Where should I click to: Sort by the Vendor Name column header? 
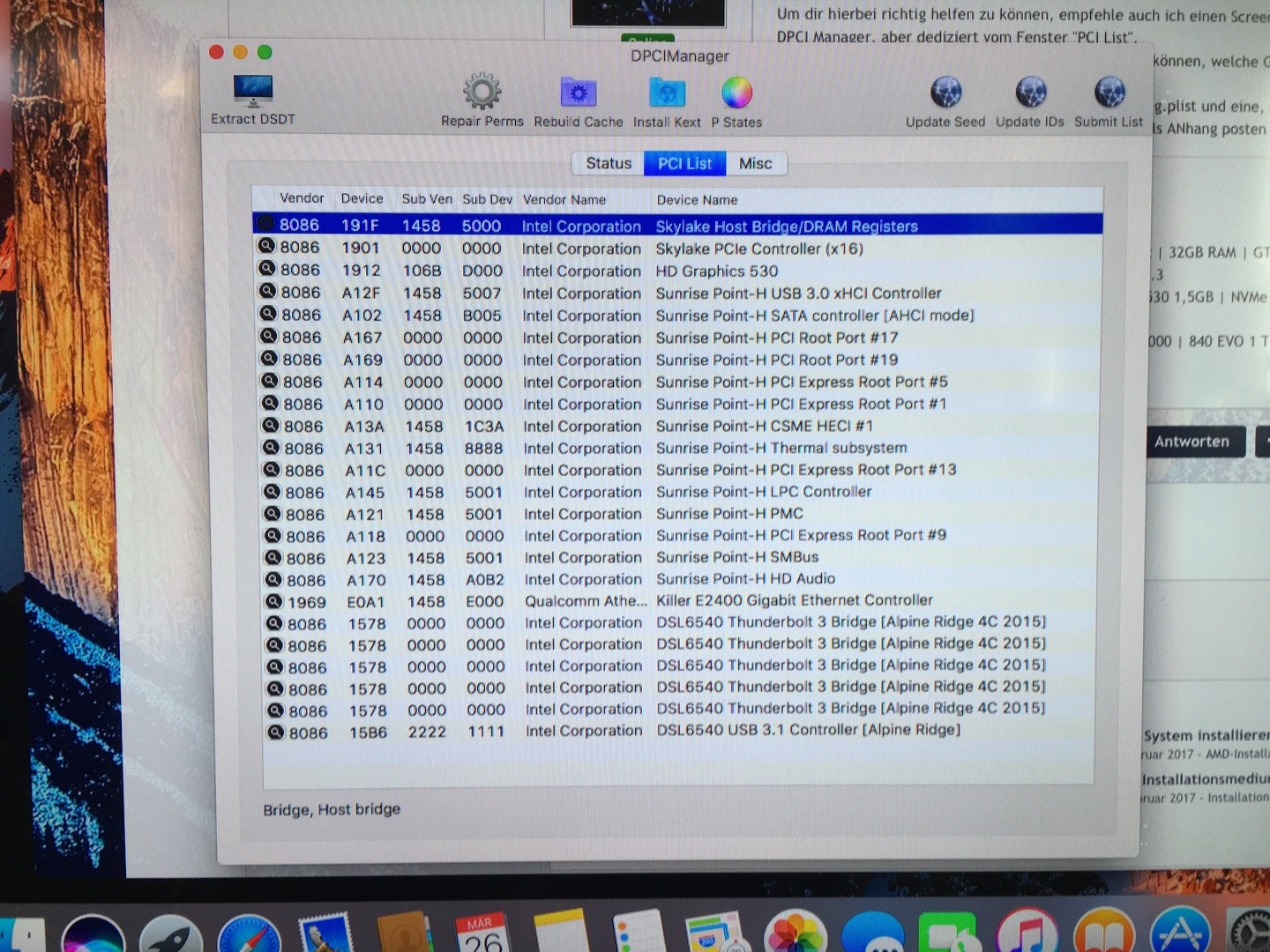click(x=564, y=200)
